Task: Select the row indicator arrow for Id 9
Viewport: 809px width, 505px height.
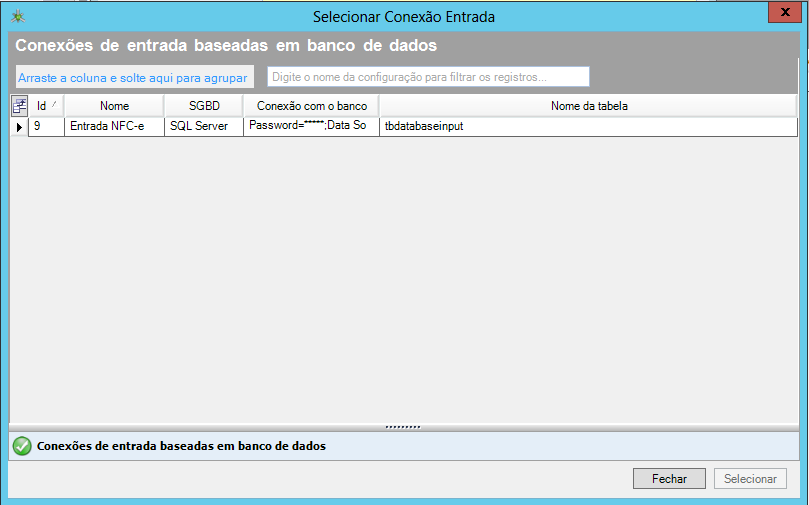Action: click(19, 127)
